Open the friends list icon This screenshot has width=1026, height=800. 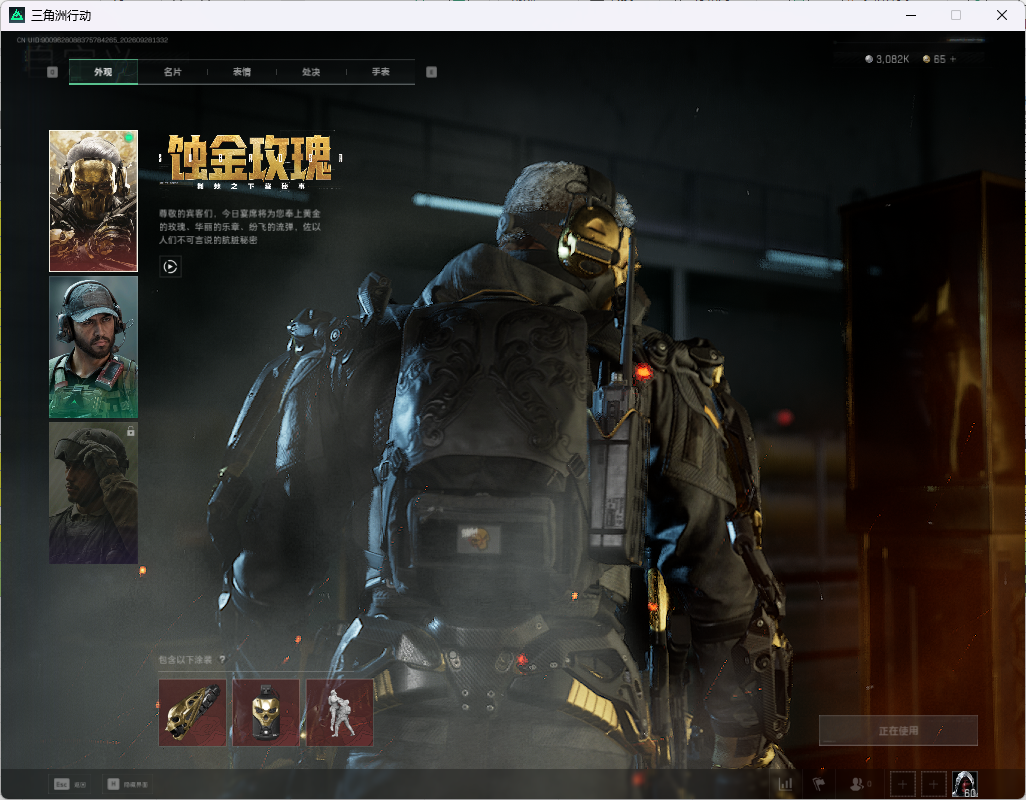coord(859,784)
